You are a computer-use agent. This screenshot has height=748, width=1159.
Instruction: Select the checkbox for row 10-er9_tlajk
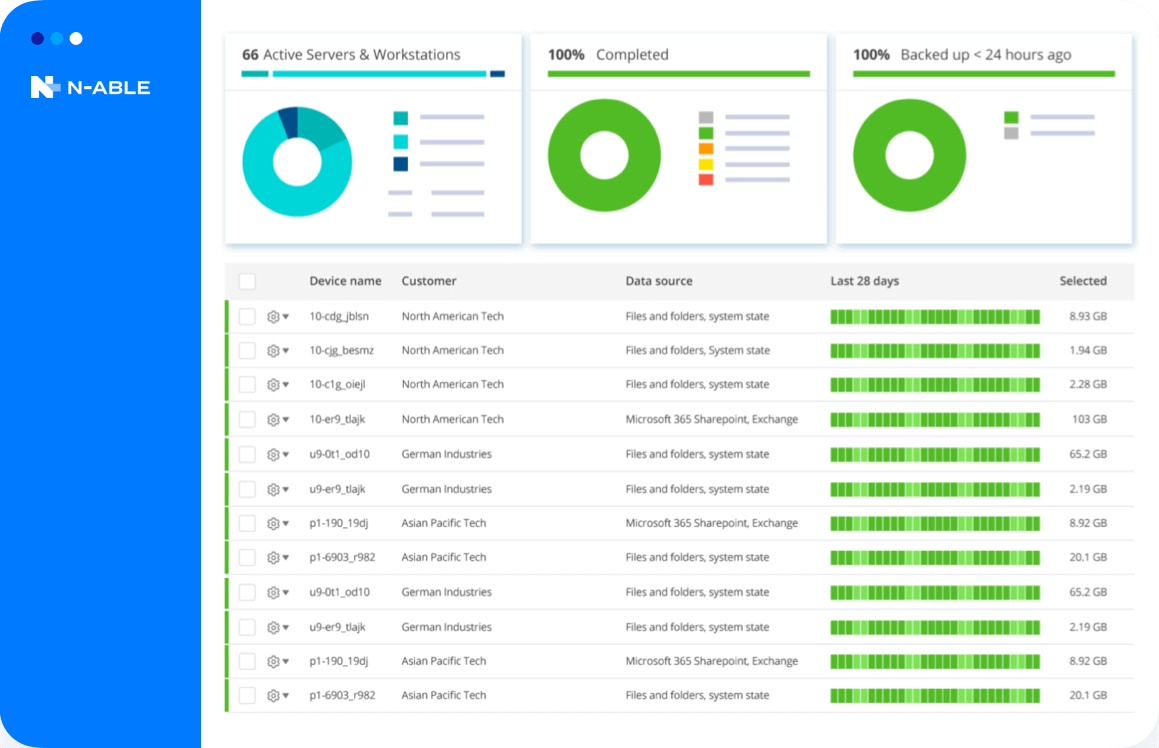pos(247,420)
